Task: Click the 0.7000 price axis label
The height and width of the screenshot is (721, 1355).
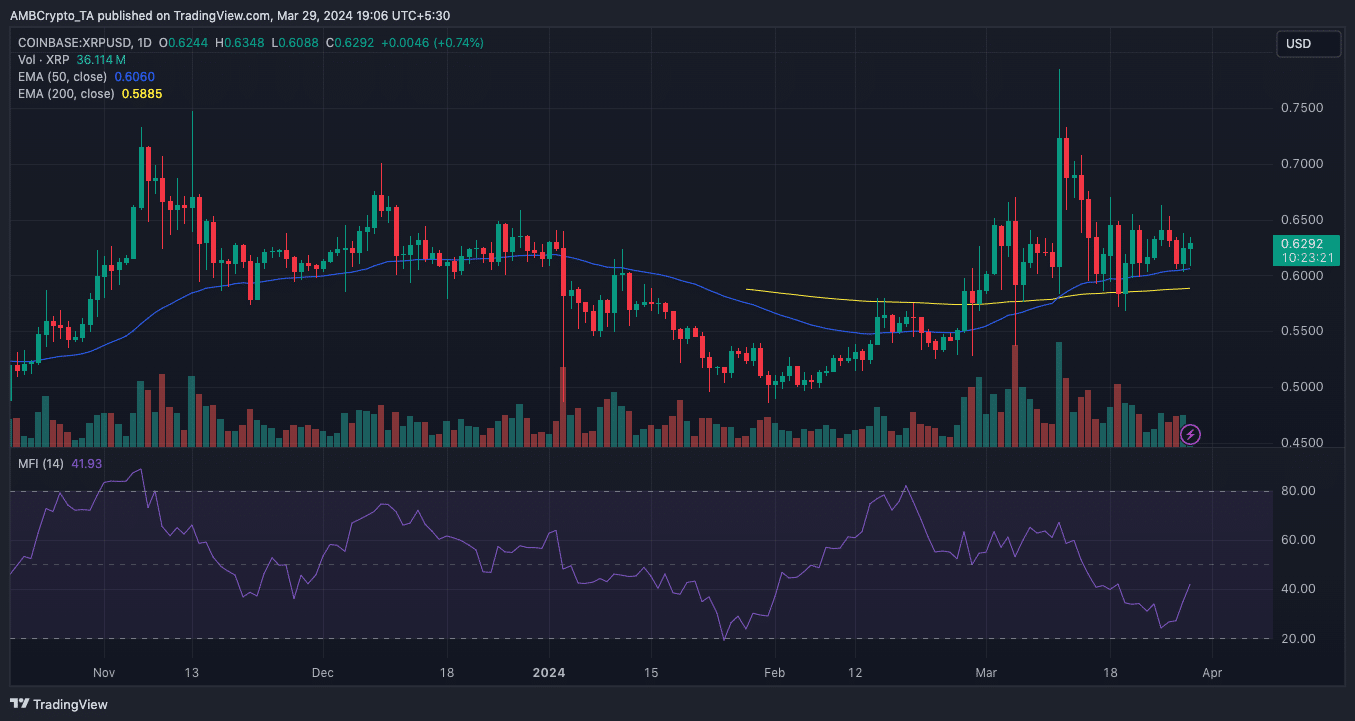Action: tap(1302, 164)
